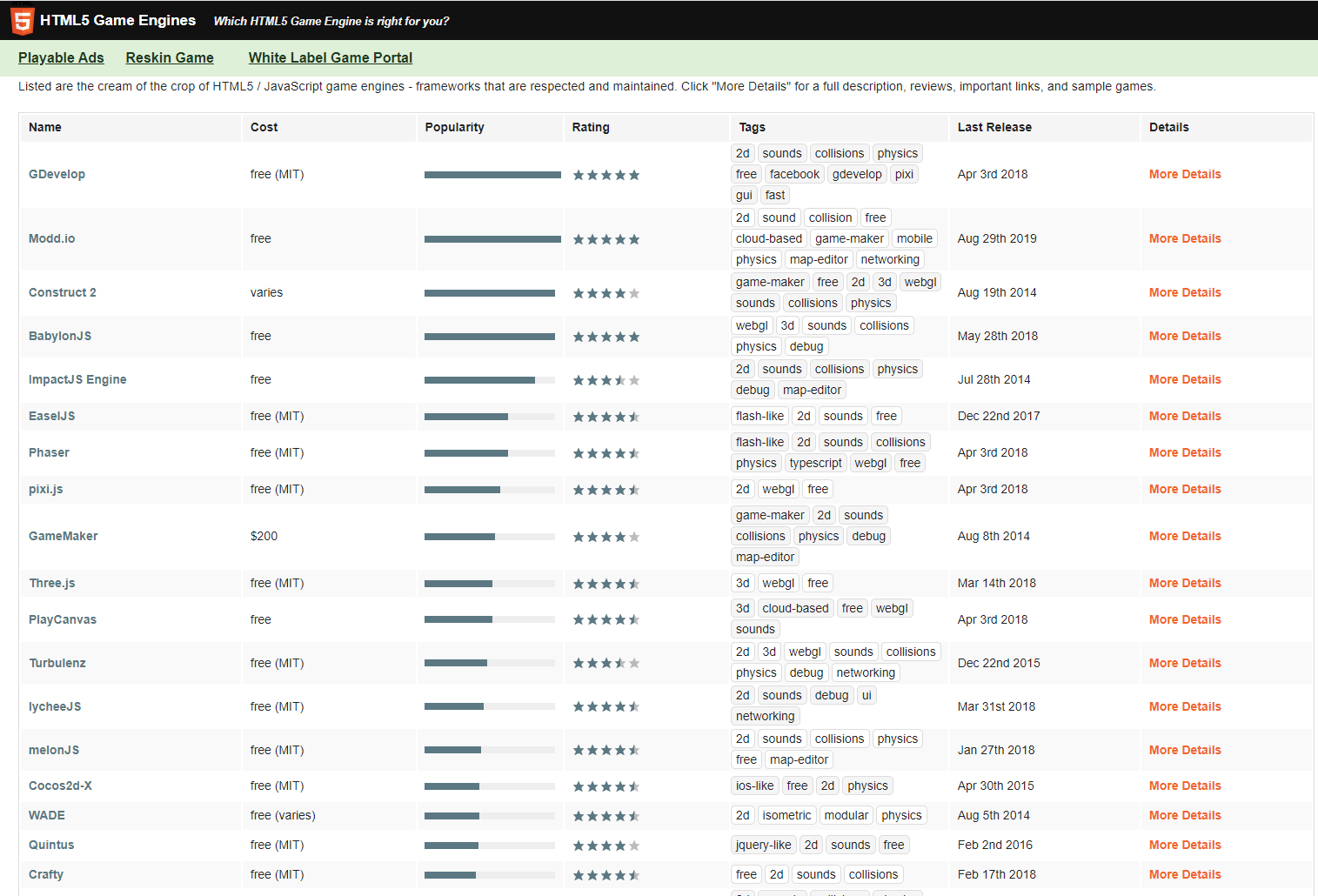1318x896 pixels.
Task: Select the cloud-based tag in Modd.io row
Action: tap(769, 238)
